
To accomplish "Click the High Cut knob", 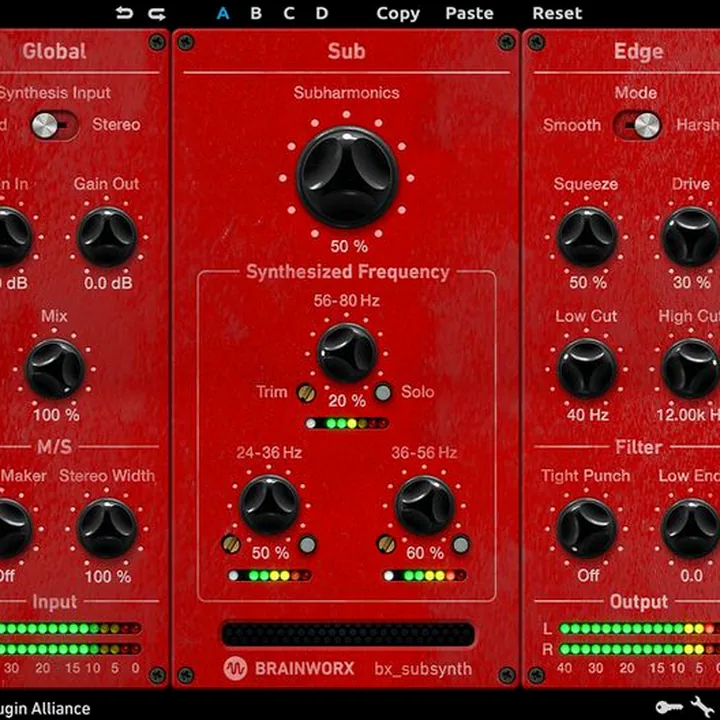I will pos(691,368).
